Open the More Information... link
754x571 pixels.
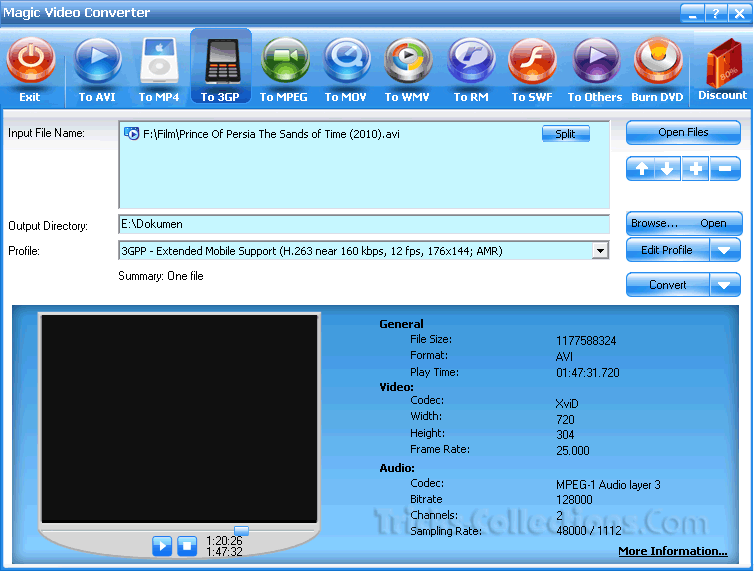click(x=673, y=551)
